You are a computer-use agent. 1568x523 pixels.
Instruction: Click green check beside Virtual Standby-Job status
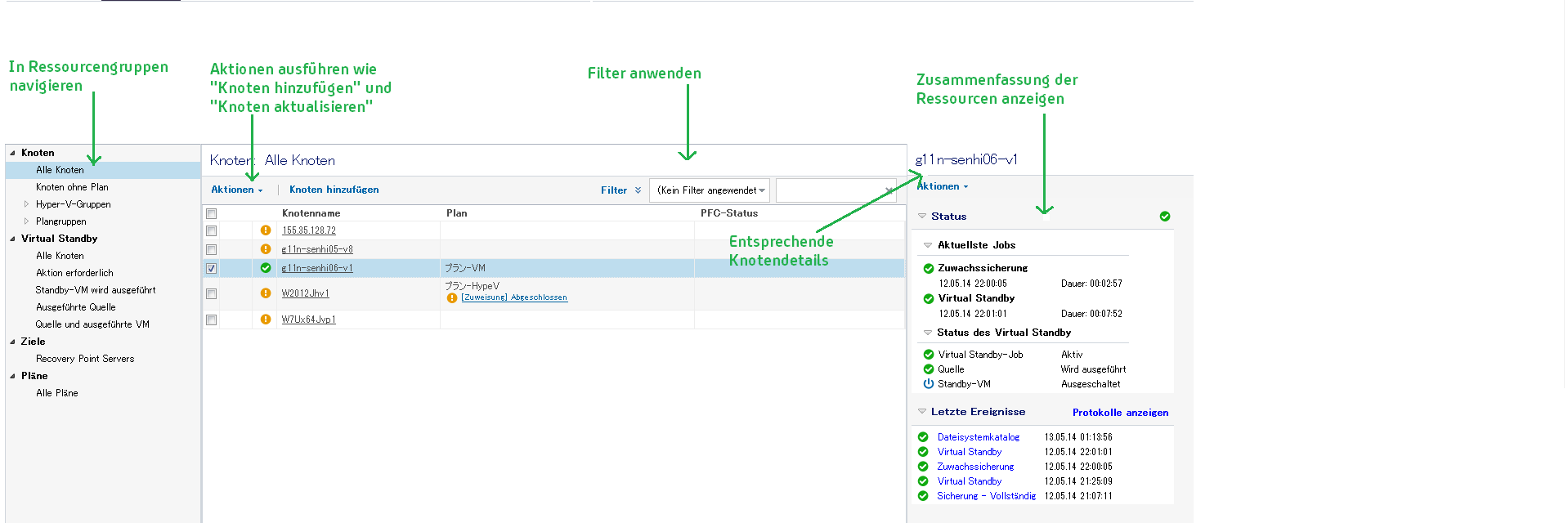[929, 355]
